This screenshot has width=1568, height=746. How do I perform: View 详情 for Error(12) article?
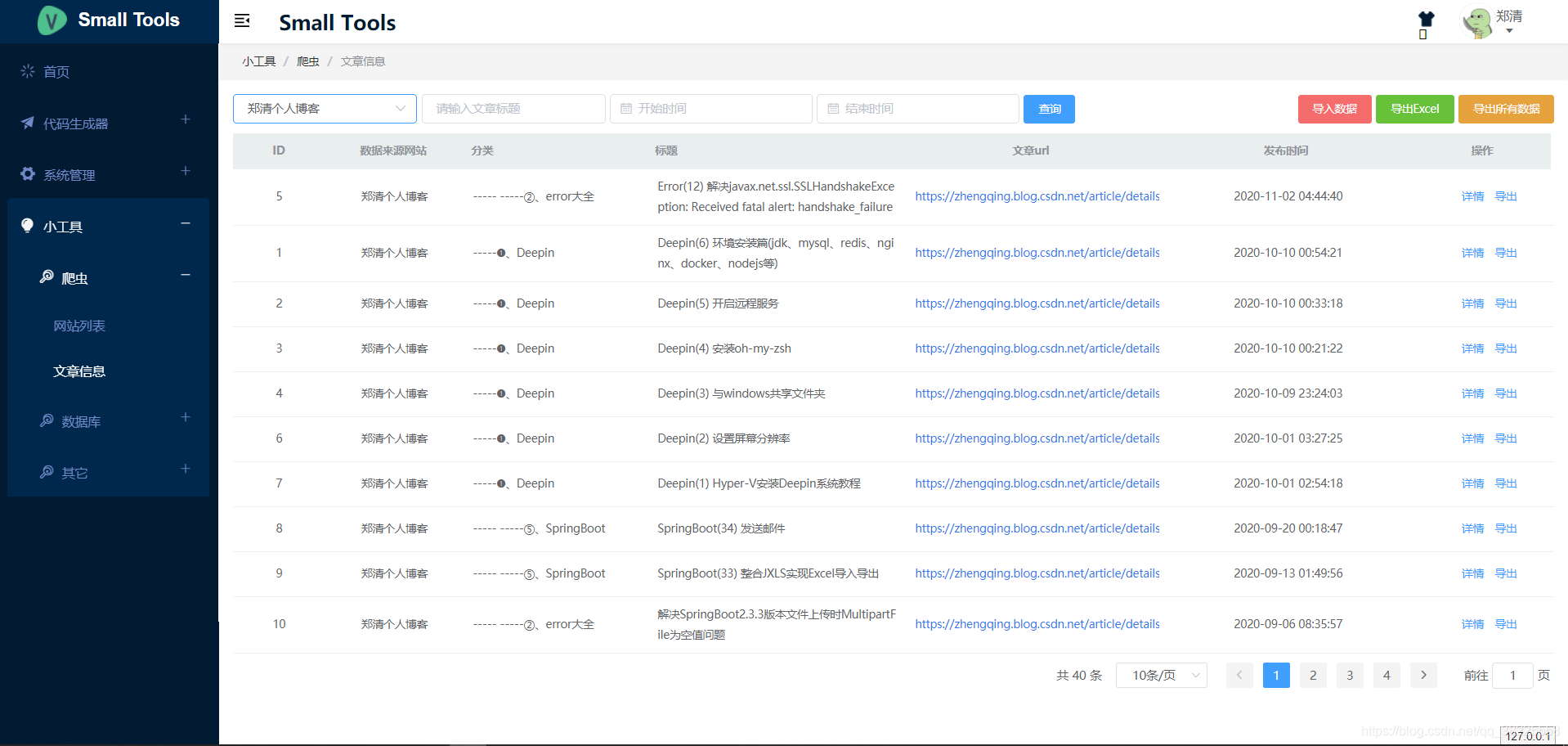coord(1472,196)
